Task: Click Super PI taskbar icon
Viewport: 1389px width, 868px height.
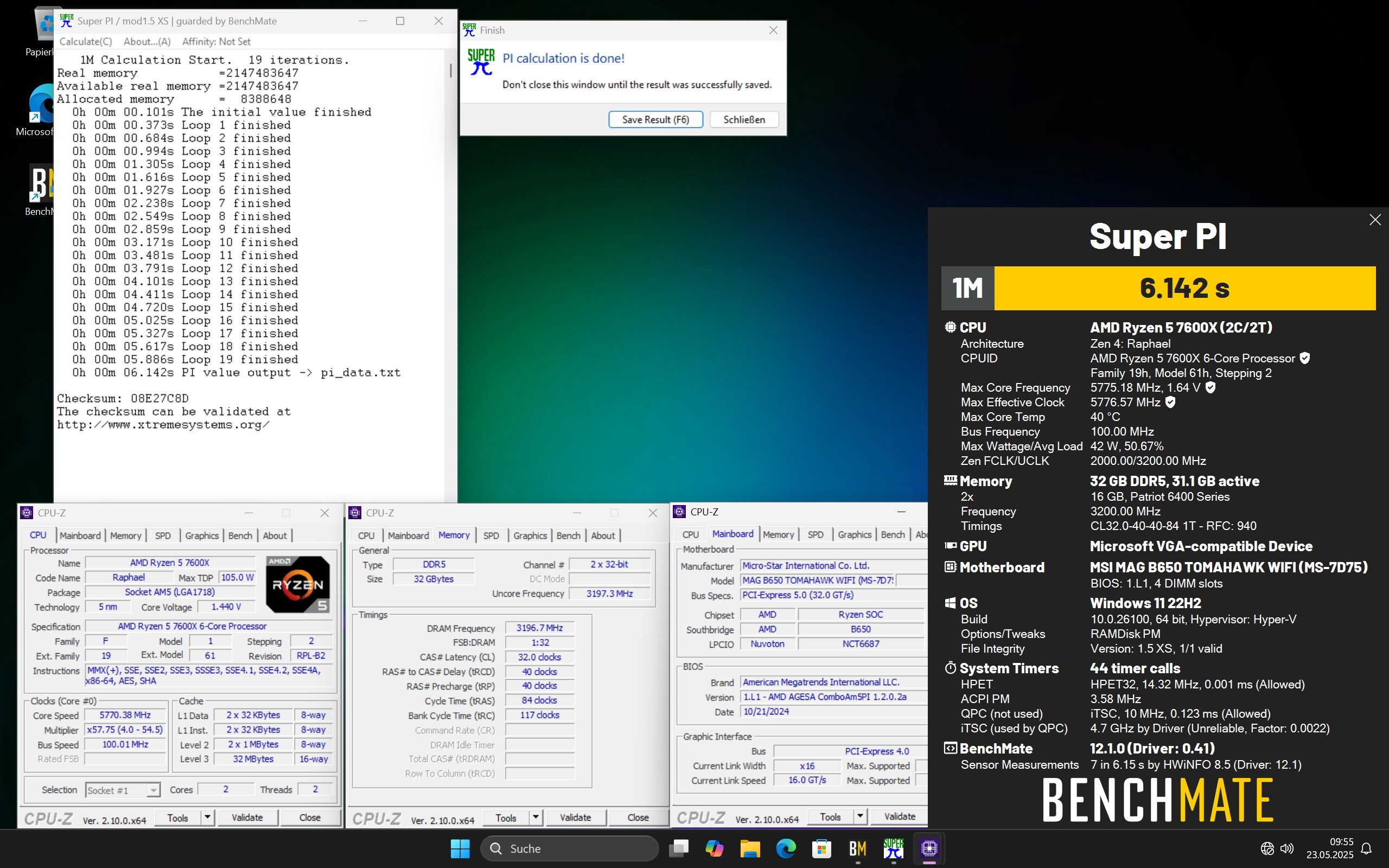Action: (893, 848)
